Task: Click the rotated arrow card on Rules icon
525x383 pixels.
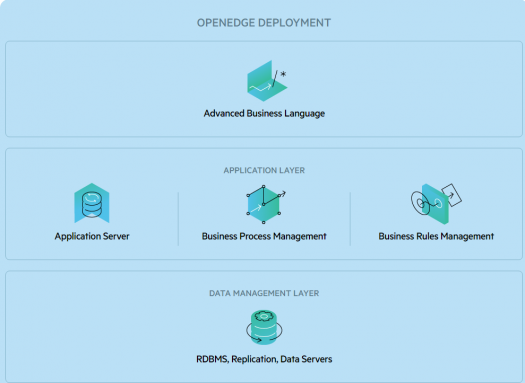Action: pos(452,195)
